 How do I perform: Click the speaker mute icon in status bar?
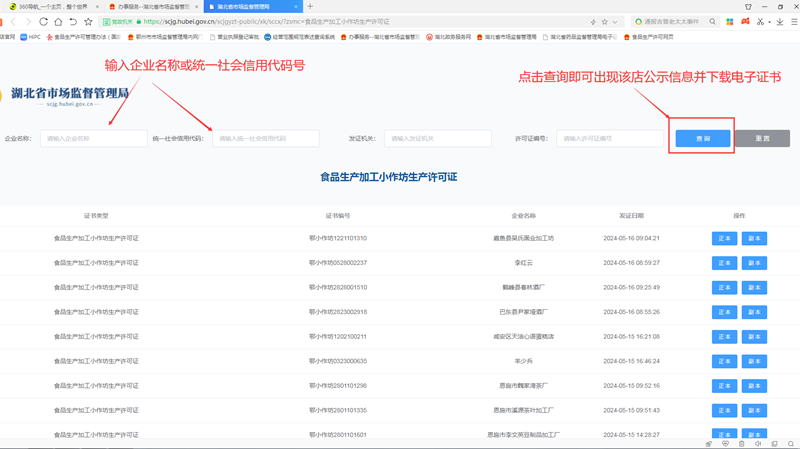(x=758, y=444)
